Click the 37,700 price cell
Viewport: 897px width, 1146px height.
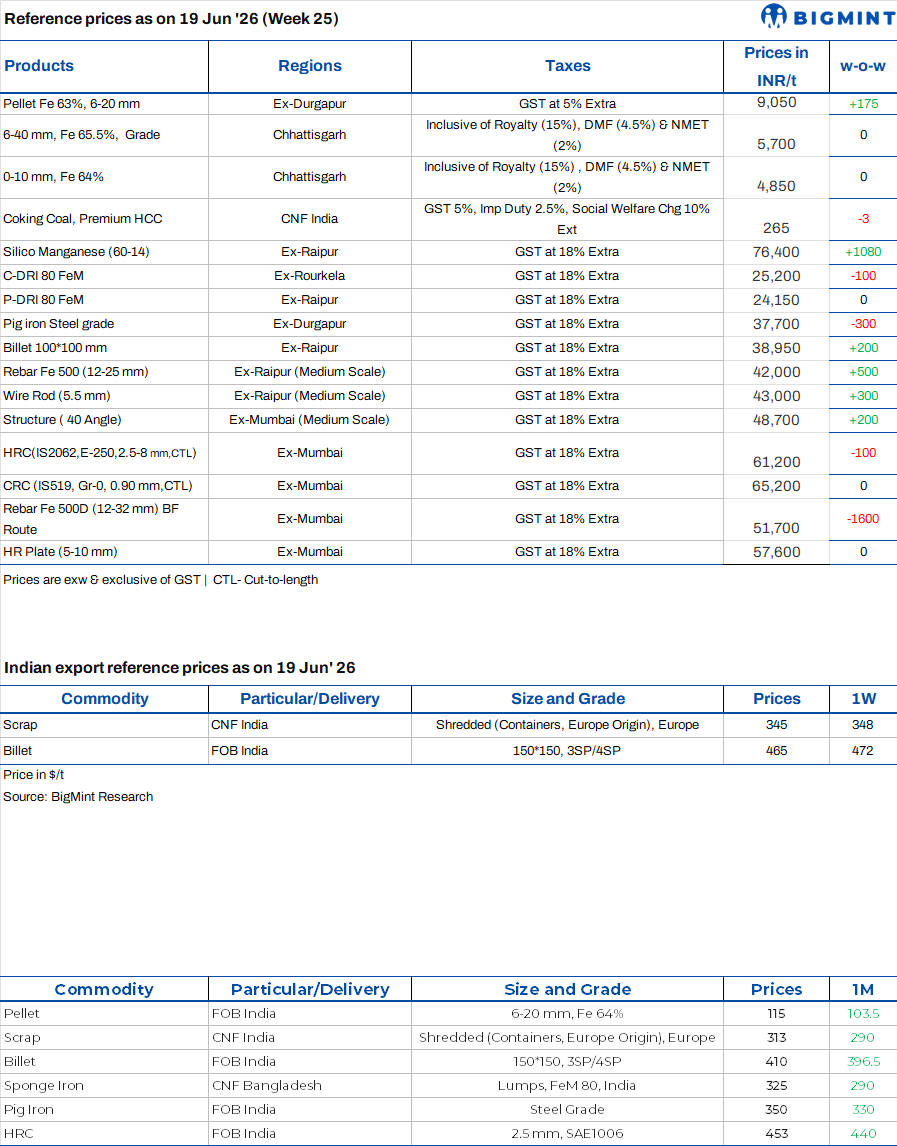776,325
